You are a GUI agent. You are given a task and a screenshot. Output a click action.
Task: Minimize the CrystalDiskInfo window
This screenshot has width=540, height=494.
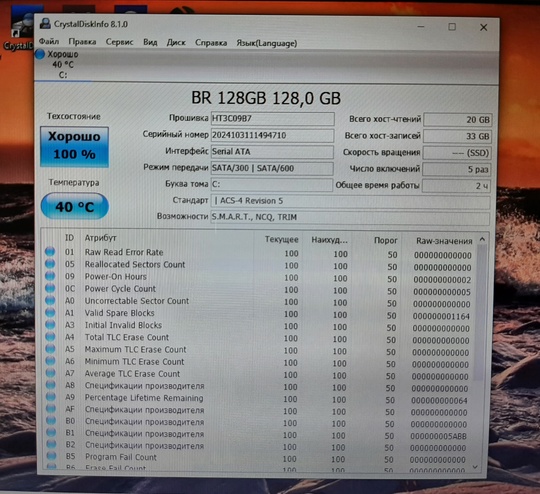tap(420, 27)
